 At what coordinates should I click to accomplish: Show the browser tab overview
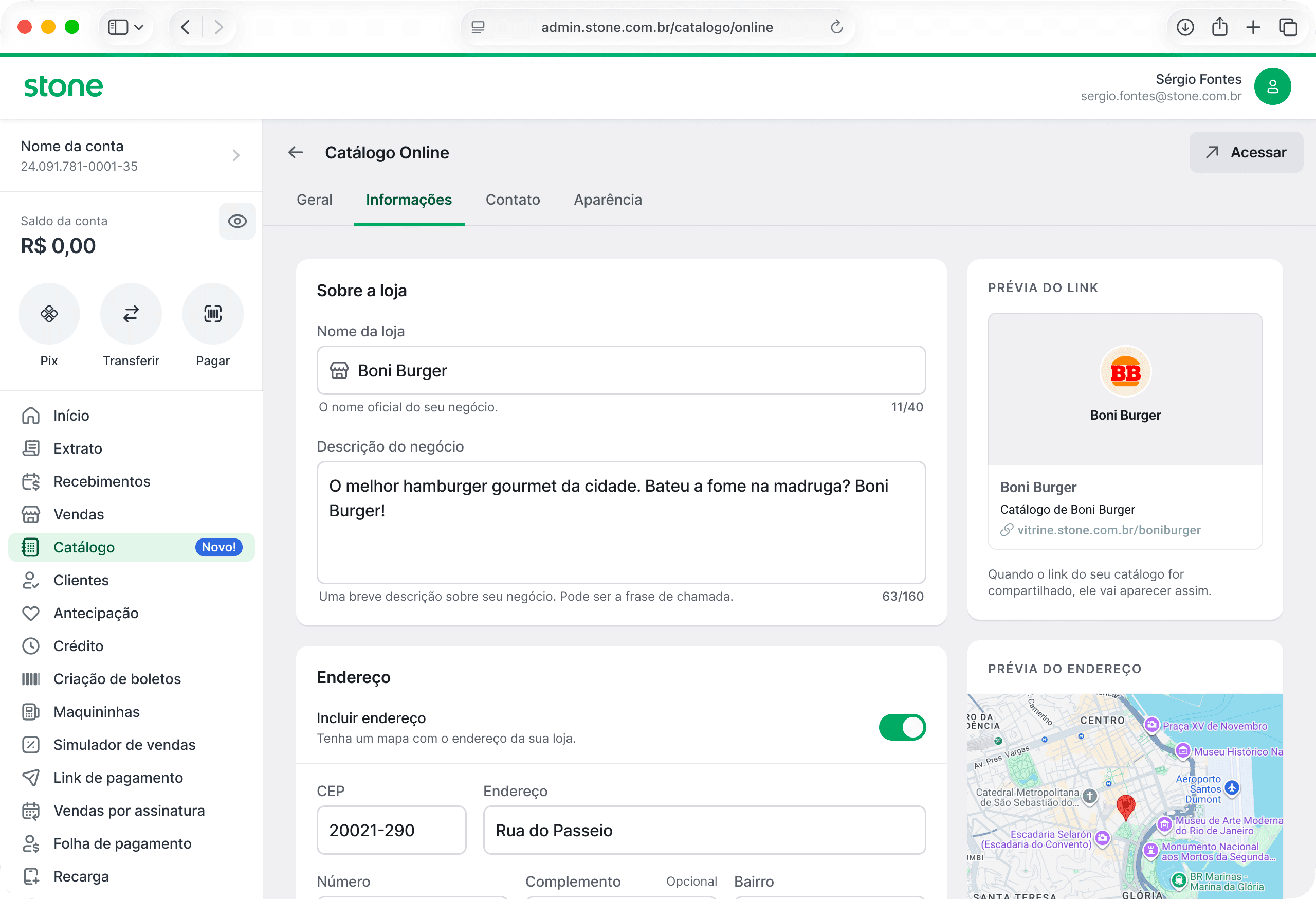1288,27
